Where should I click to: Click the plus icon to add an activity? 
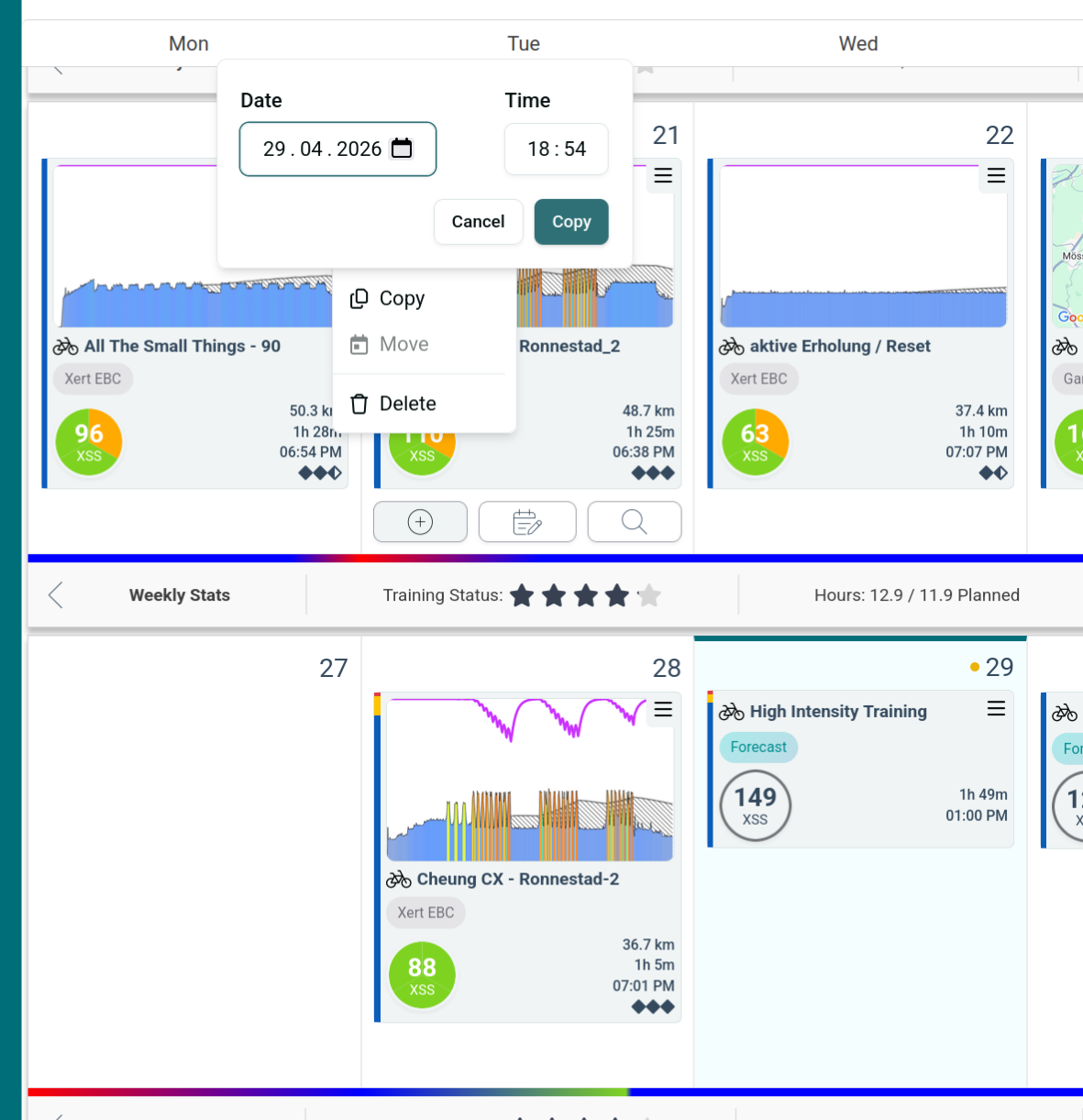[420, 522]
